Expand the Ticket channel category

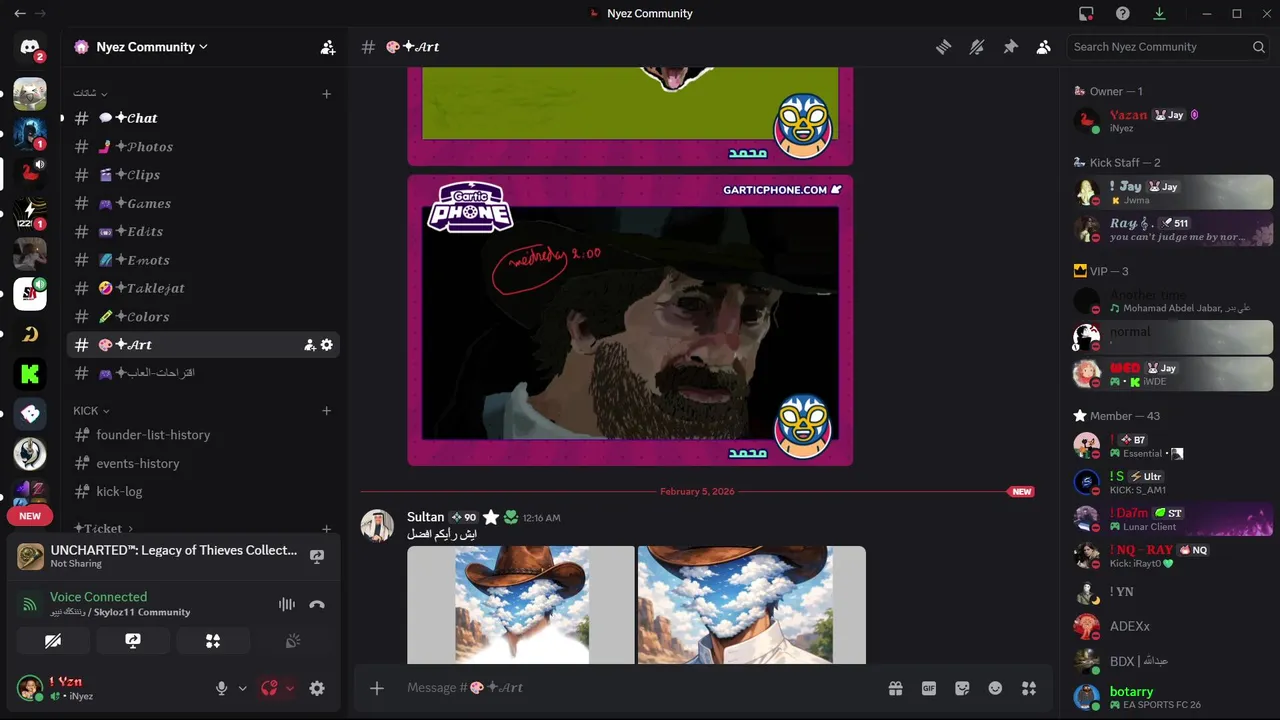pyautogui.click(x=103, y=528)
